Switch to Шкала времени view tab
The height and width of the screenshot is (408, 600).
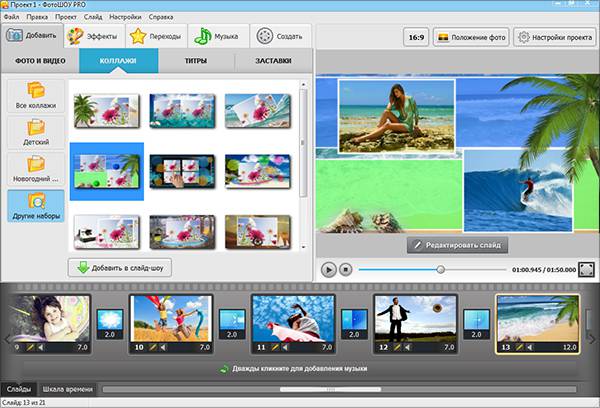point(68,389)
